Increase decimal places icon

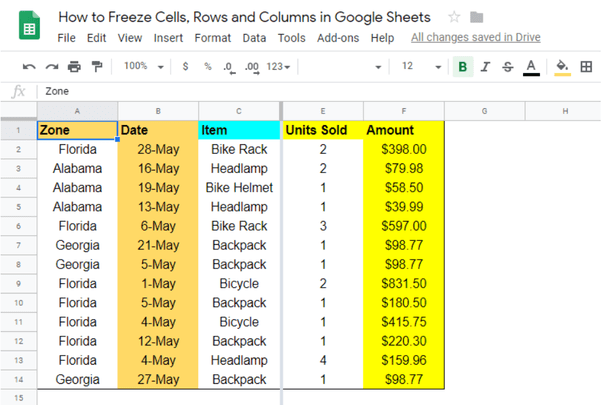(x=252, y=68)
